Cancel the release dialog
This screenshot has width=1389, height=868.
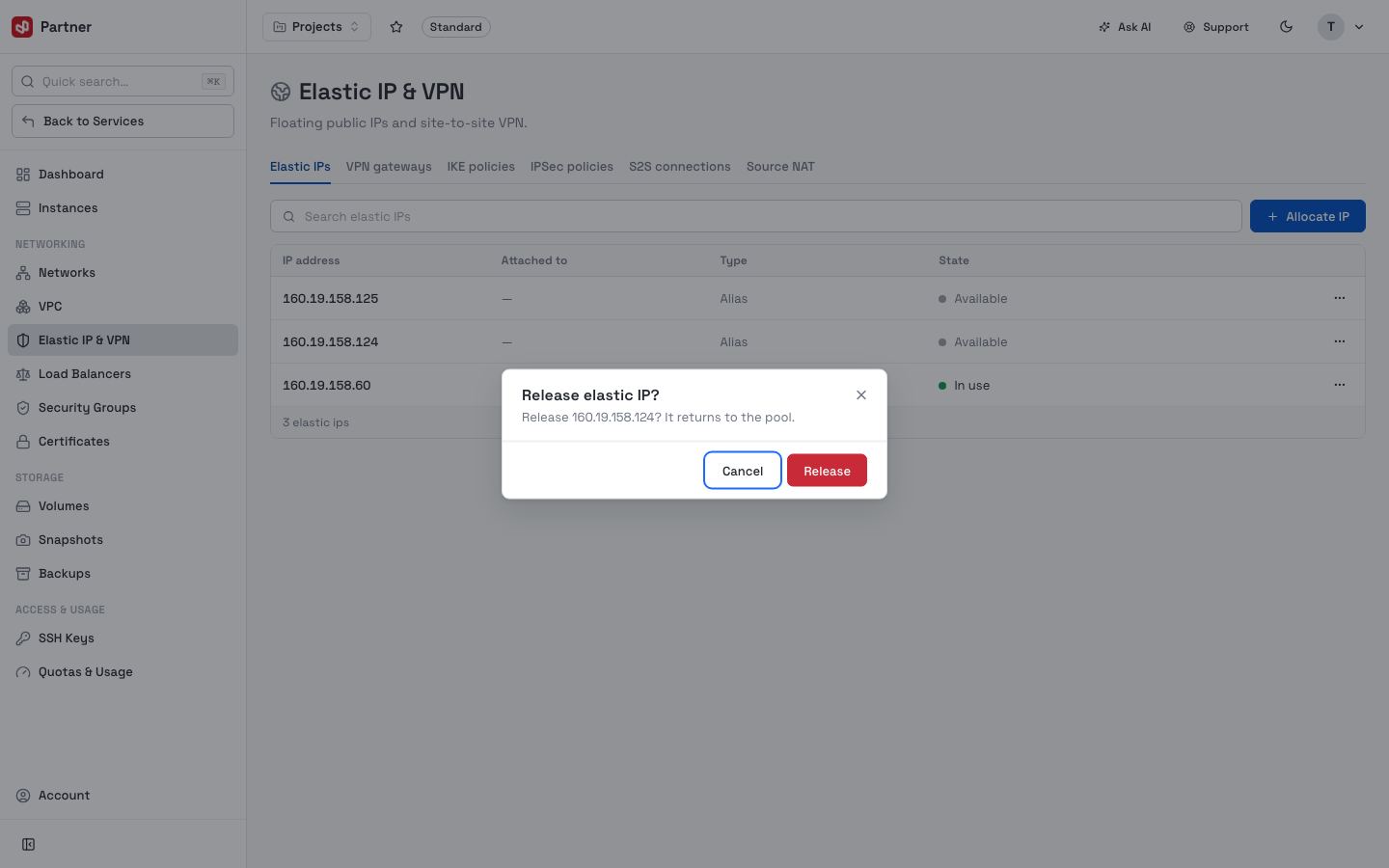coord(743,471)
